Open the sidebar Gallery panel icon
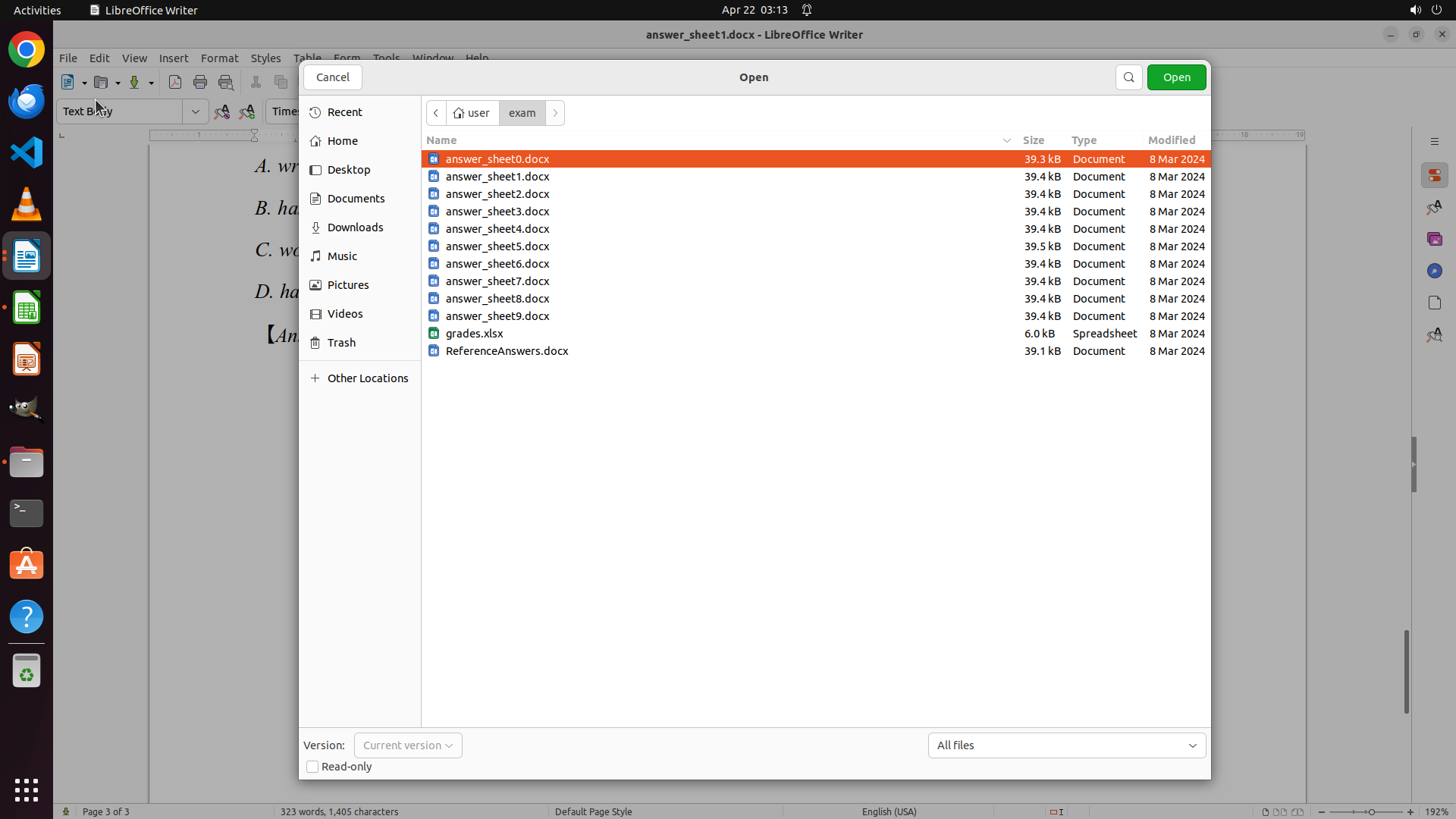 tap(1434, 239)
